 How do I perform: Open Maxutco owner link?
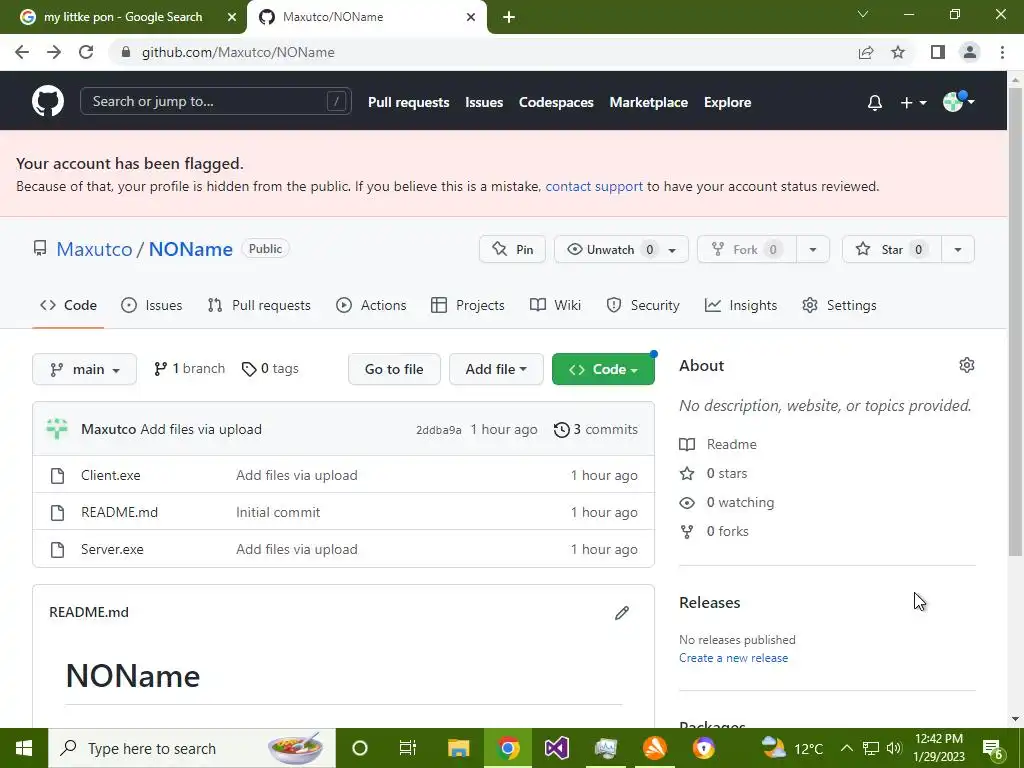(x=94, y=249)
